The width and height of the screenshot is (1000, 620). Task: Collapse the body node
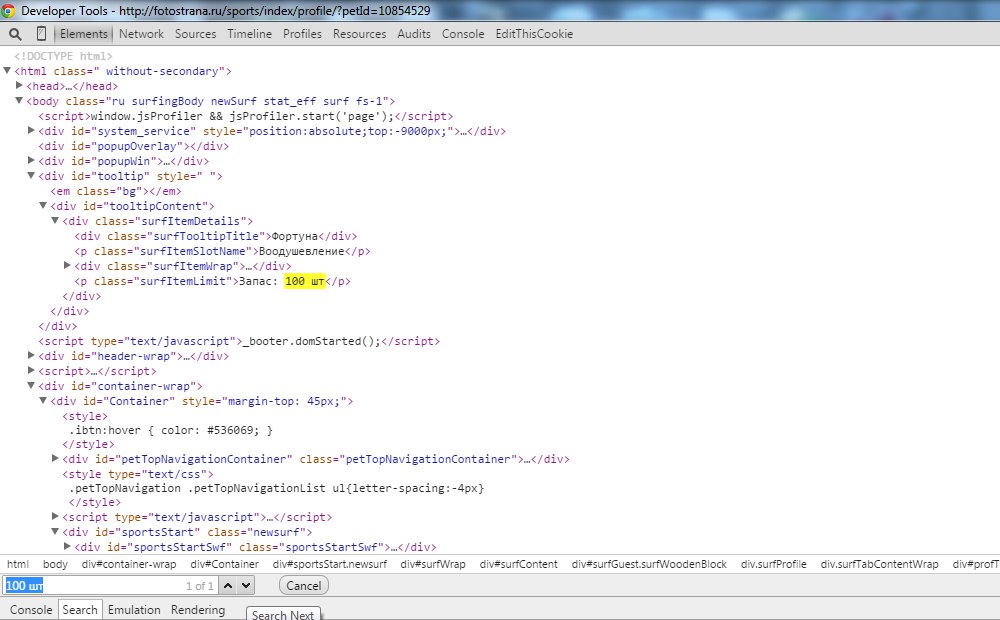click(19, 101)
